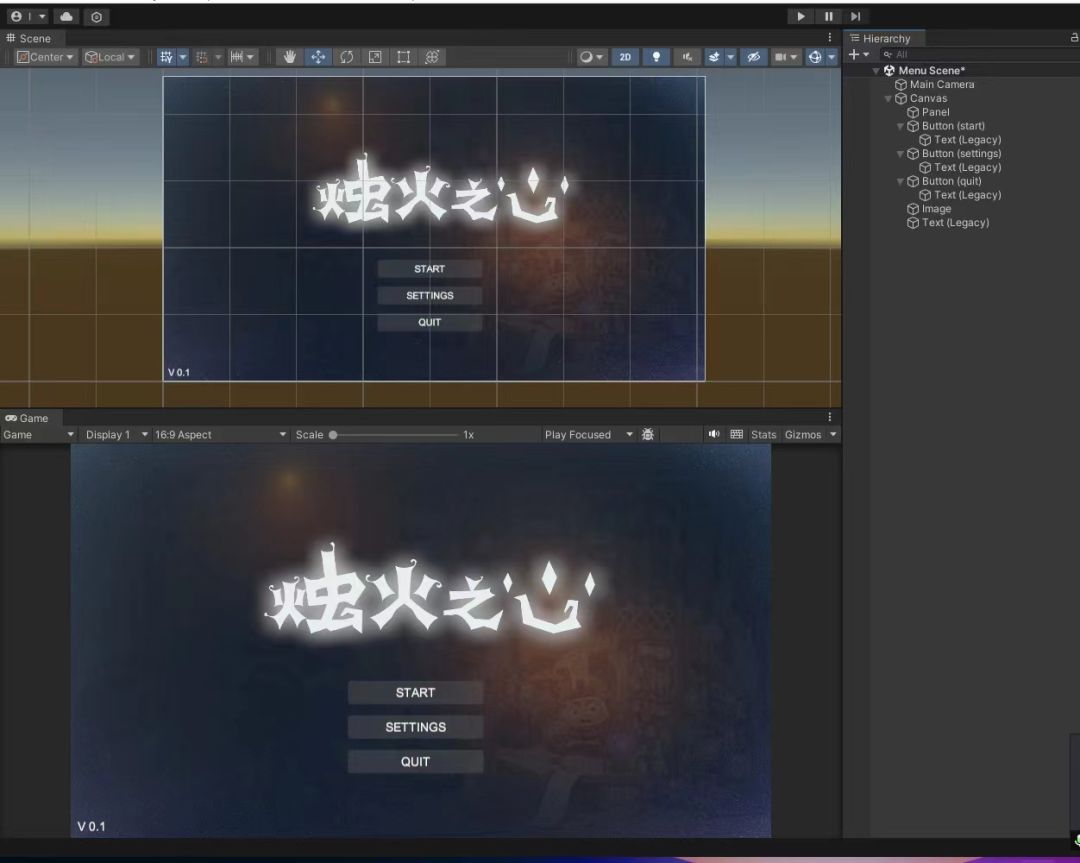Focus the Hierarchy search field
1080x863 pixels.
pos(978,54)
